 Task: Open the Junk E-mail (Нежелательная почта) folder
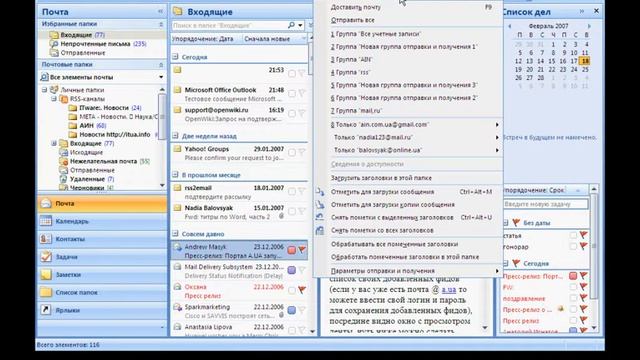coord(103,161)
